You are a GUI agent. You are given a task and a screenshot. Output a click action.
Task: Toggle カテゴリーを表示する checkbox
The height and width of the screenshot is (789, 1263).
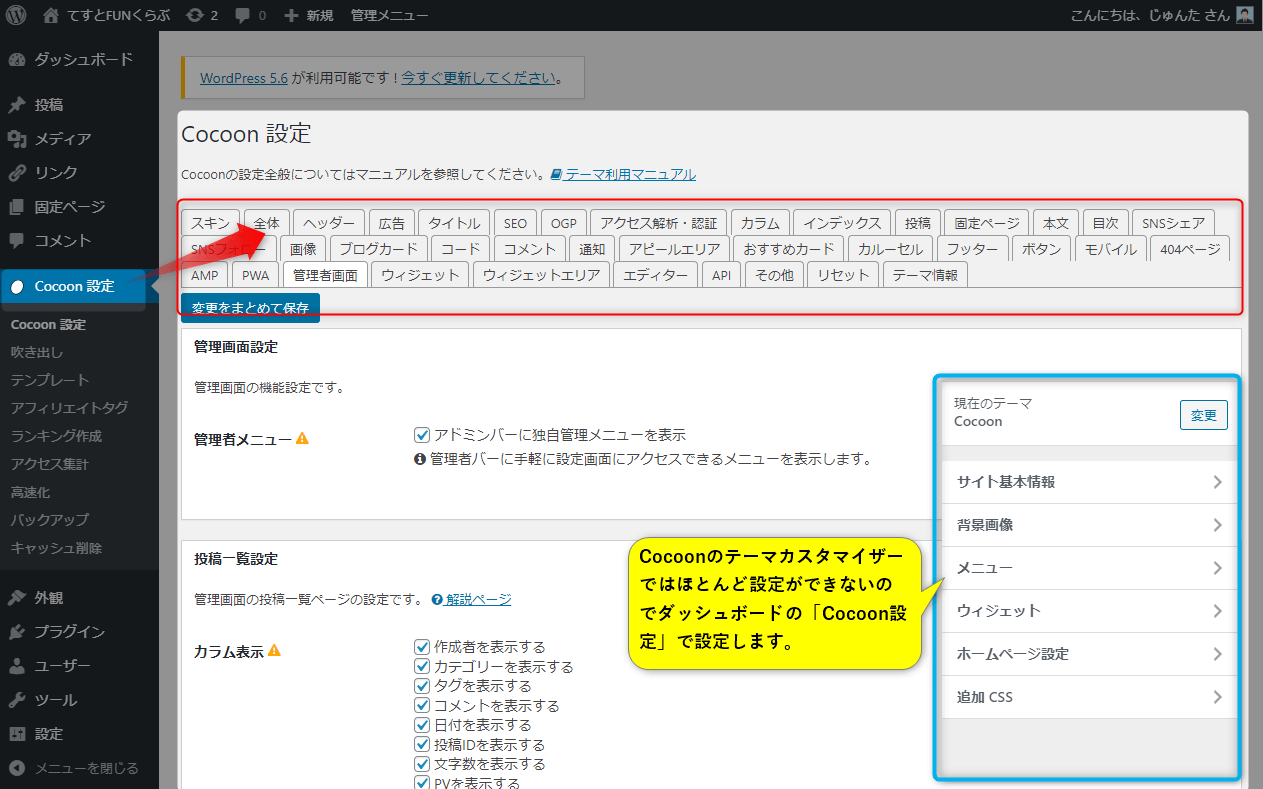[422, 666]
